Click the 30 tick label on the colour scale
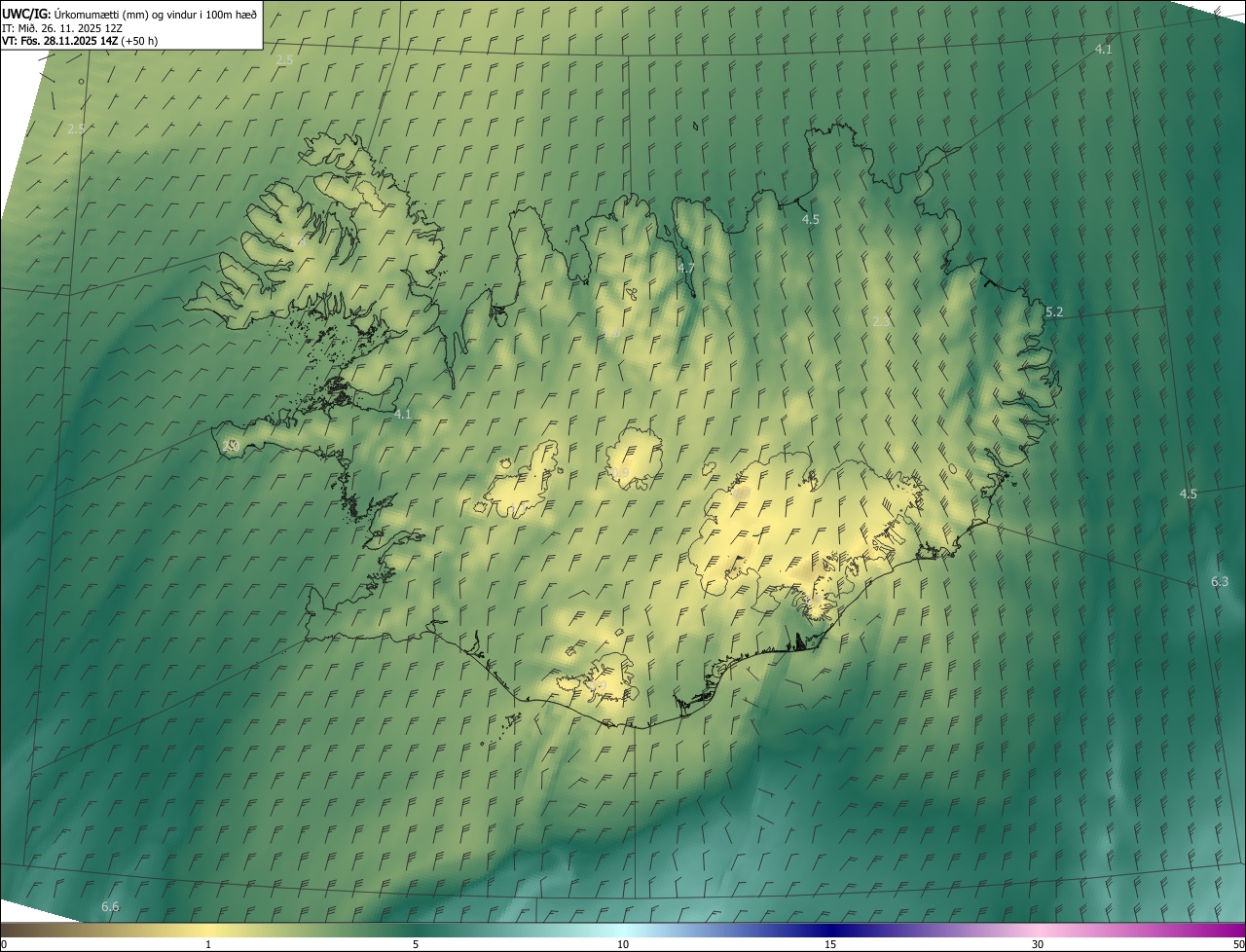This screenshot has width=1246, height=952. tap(1038, 944)
